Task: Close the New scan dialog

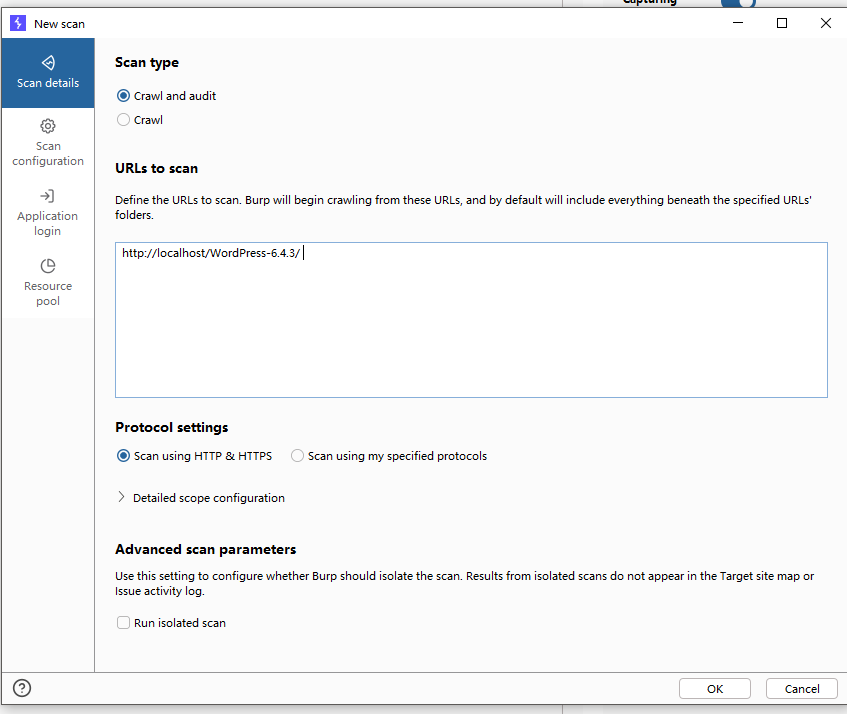Action: [825, 23]
